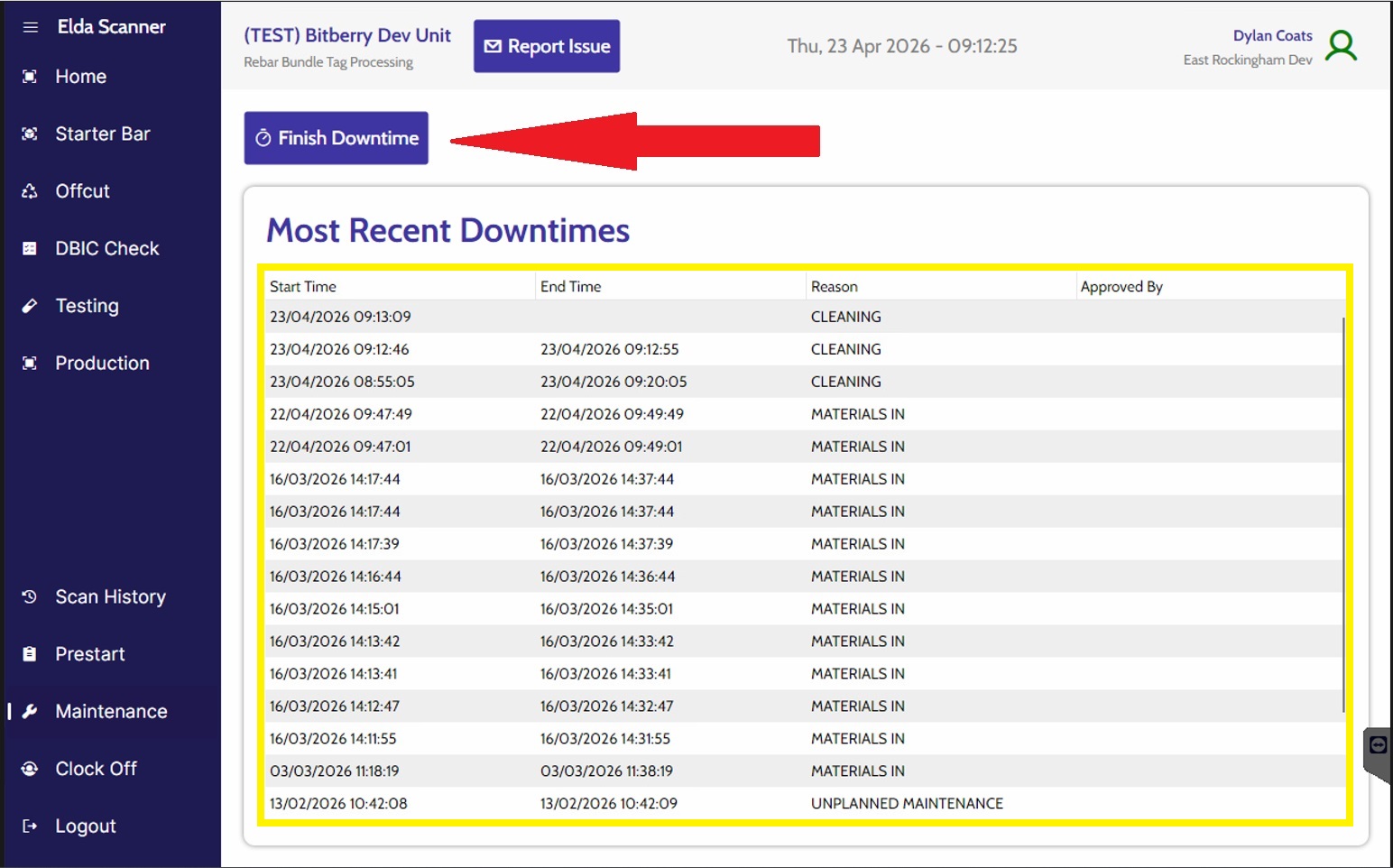Navigate to DBIC Check
The width and height of the screenshot is (1393, 868).
pyautogui.click(x=107, y=248)
